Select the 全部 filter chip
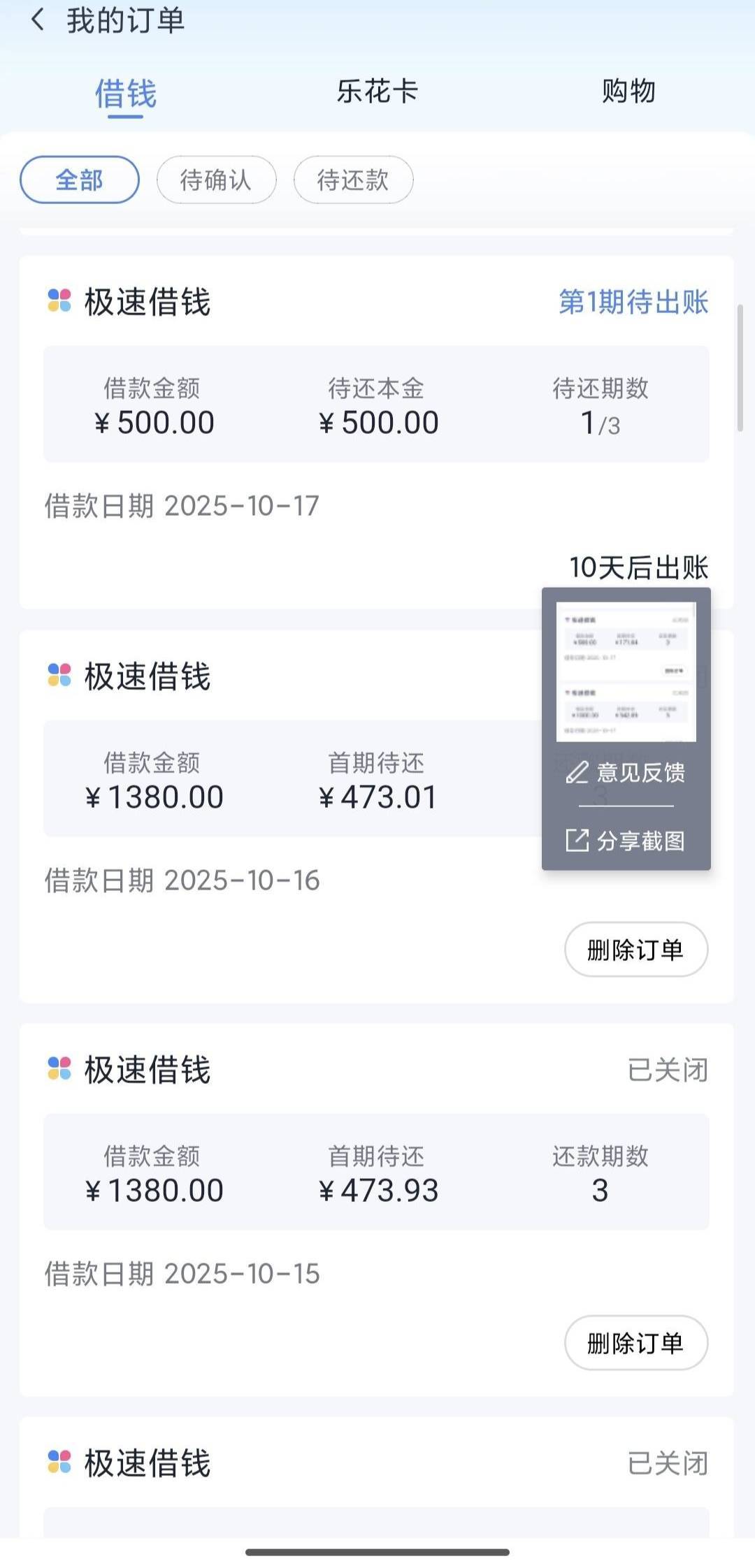The image size is (755, 1568). [80, 180]
